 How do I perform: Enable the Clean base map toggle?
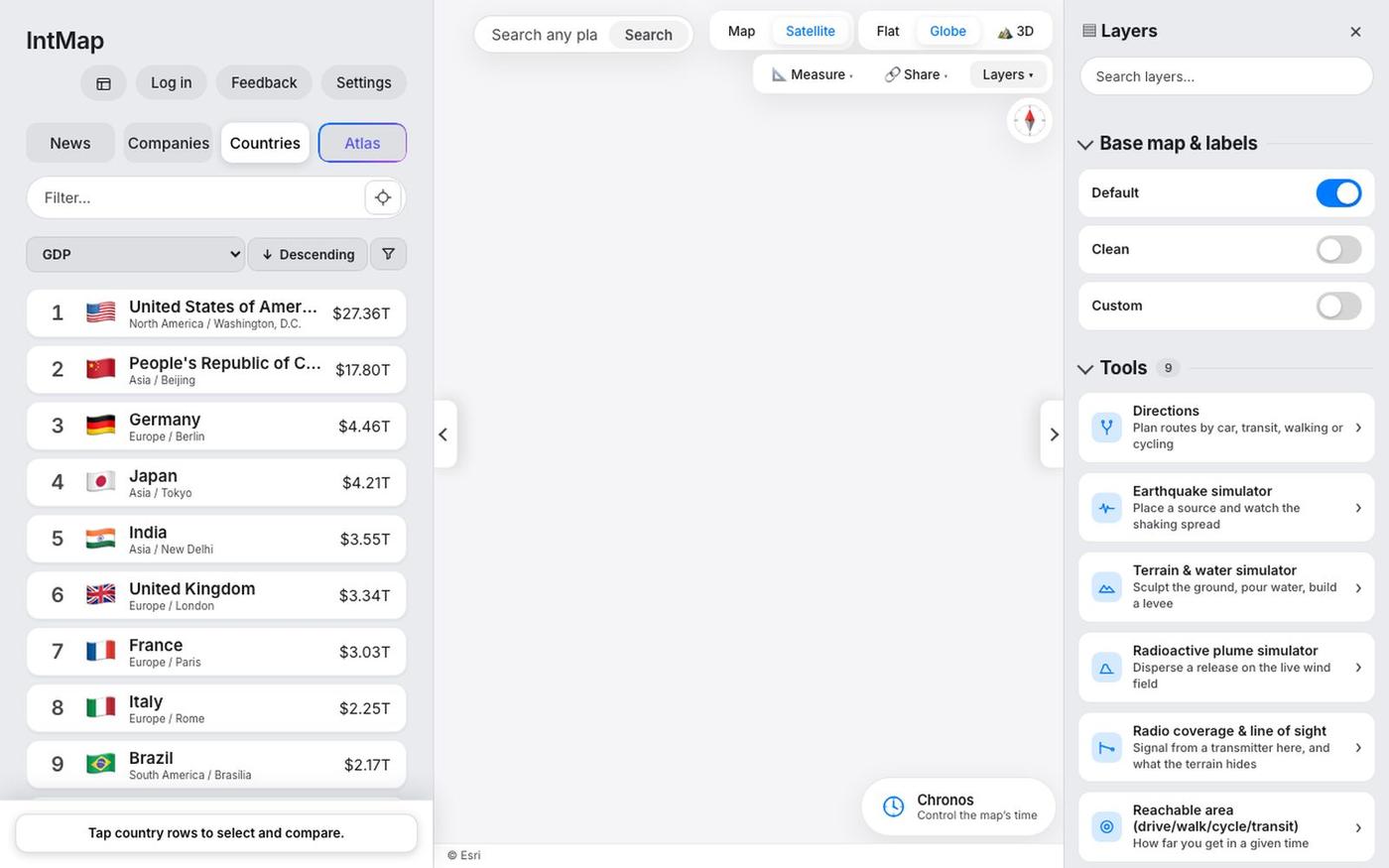point(1338,250)
